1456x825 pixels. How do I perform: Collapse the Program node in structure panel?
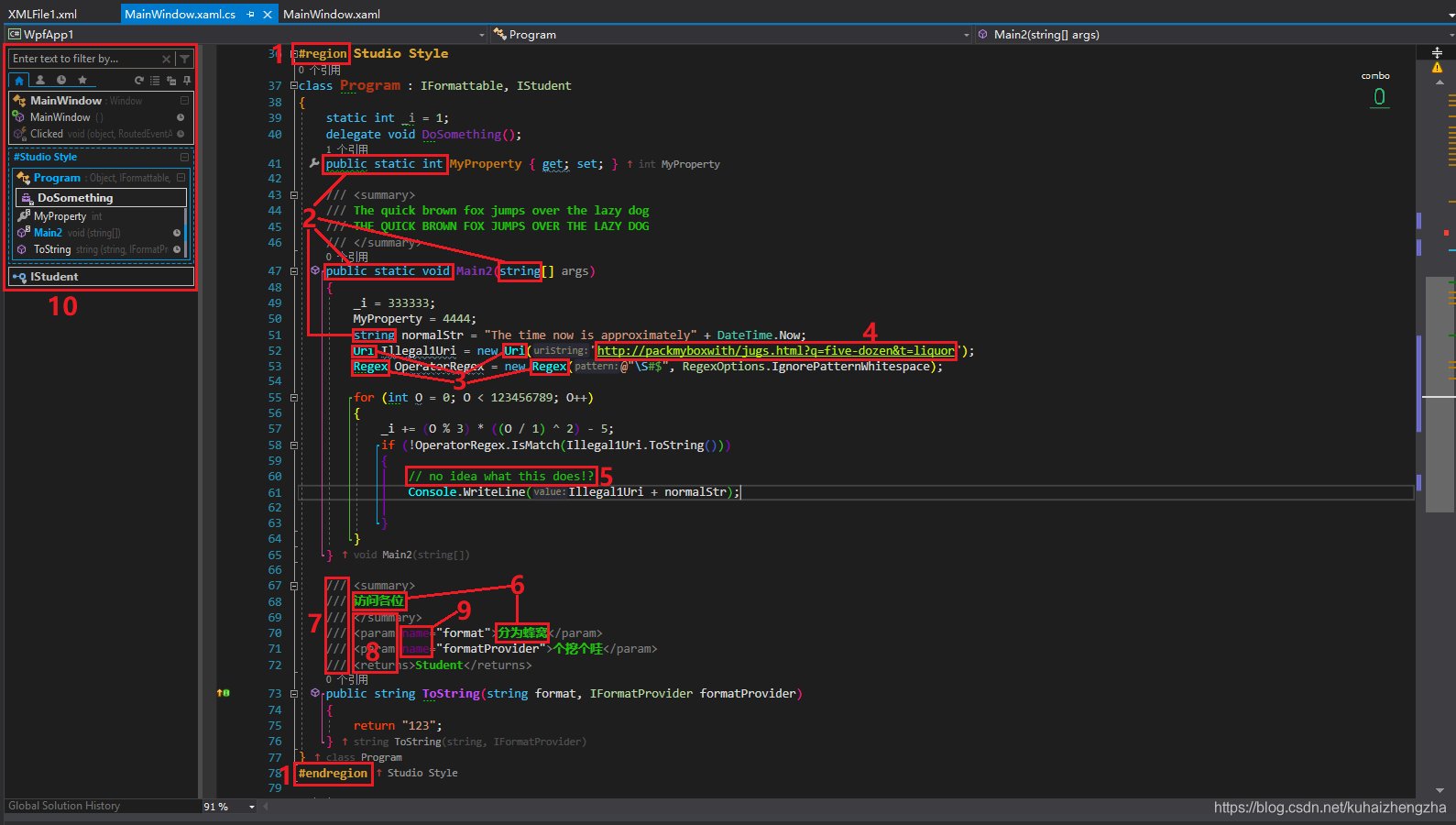[x=181, y=178]
